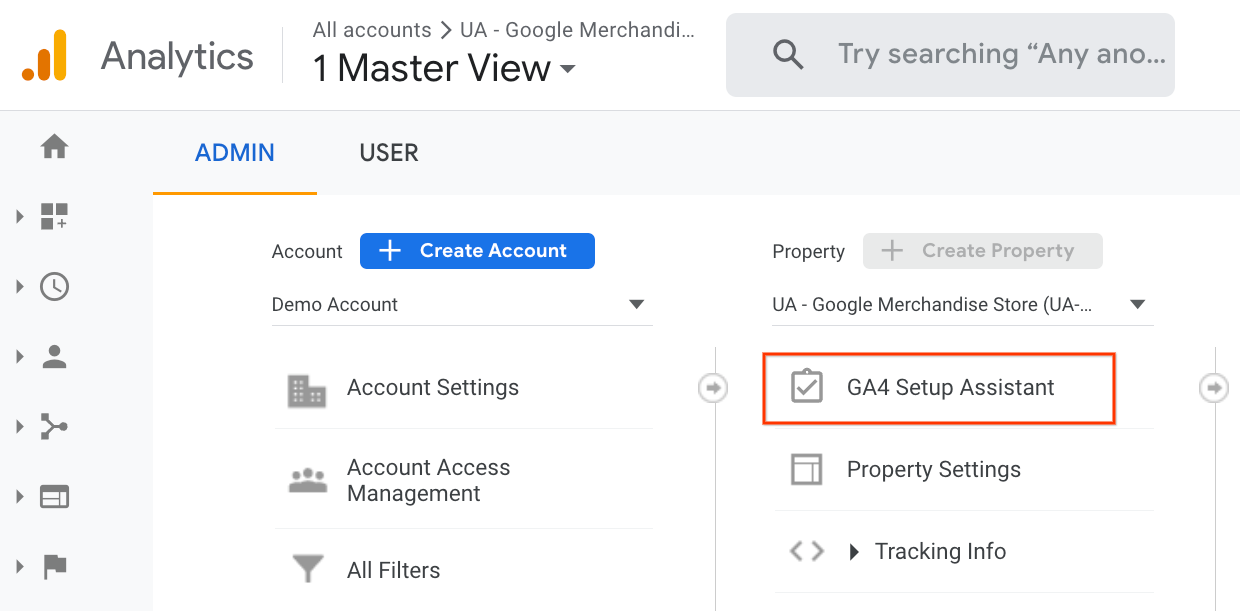
Task: Click the Create Account button
Action: 477,251
